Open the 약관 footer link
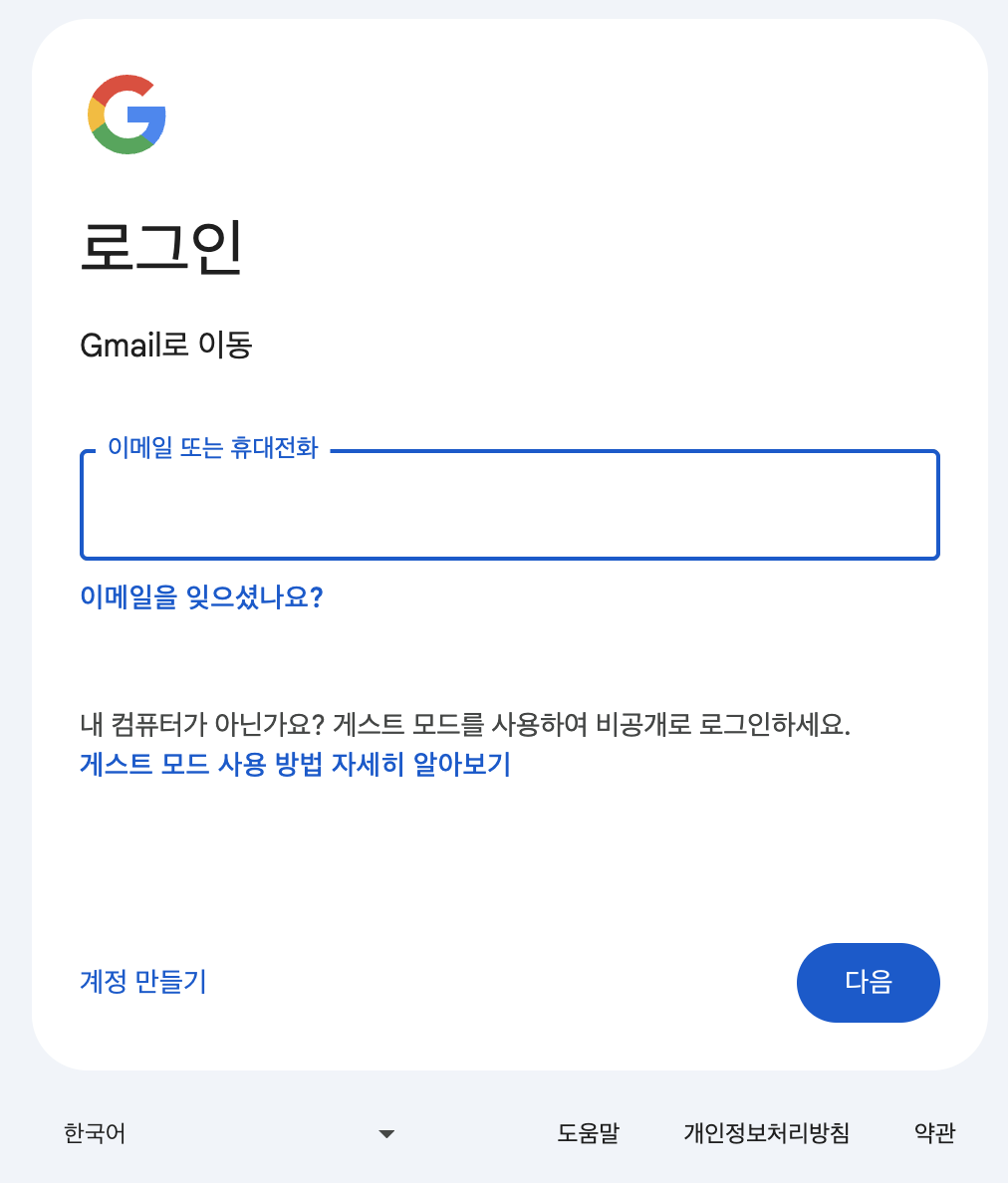Image resolution: width=1008 pixels, height=1183 pixels. click(935, 1132)
